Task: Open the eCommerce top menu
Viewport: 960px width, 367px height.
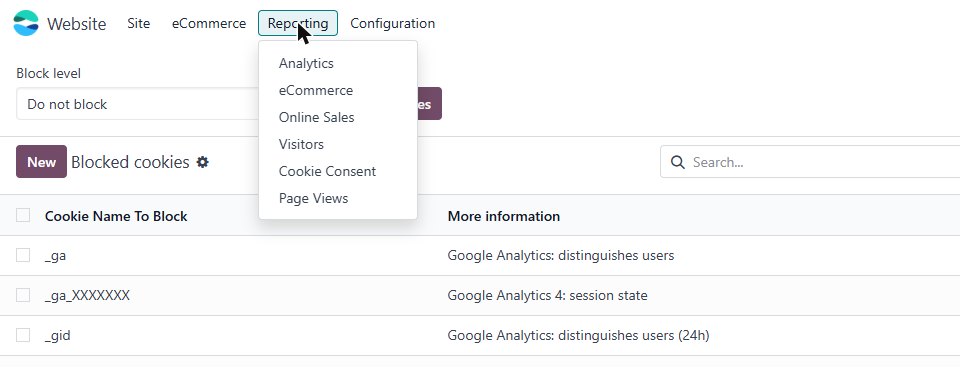Action: (x=209, y=23)
